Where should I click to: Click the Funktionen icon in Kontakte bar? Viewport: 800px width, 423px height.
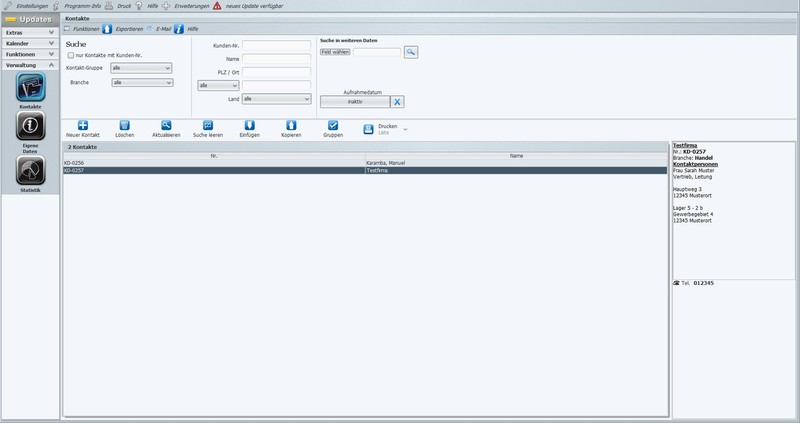click(67, 29)
